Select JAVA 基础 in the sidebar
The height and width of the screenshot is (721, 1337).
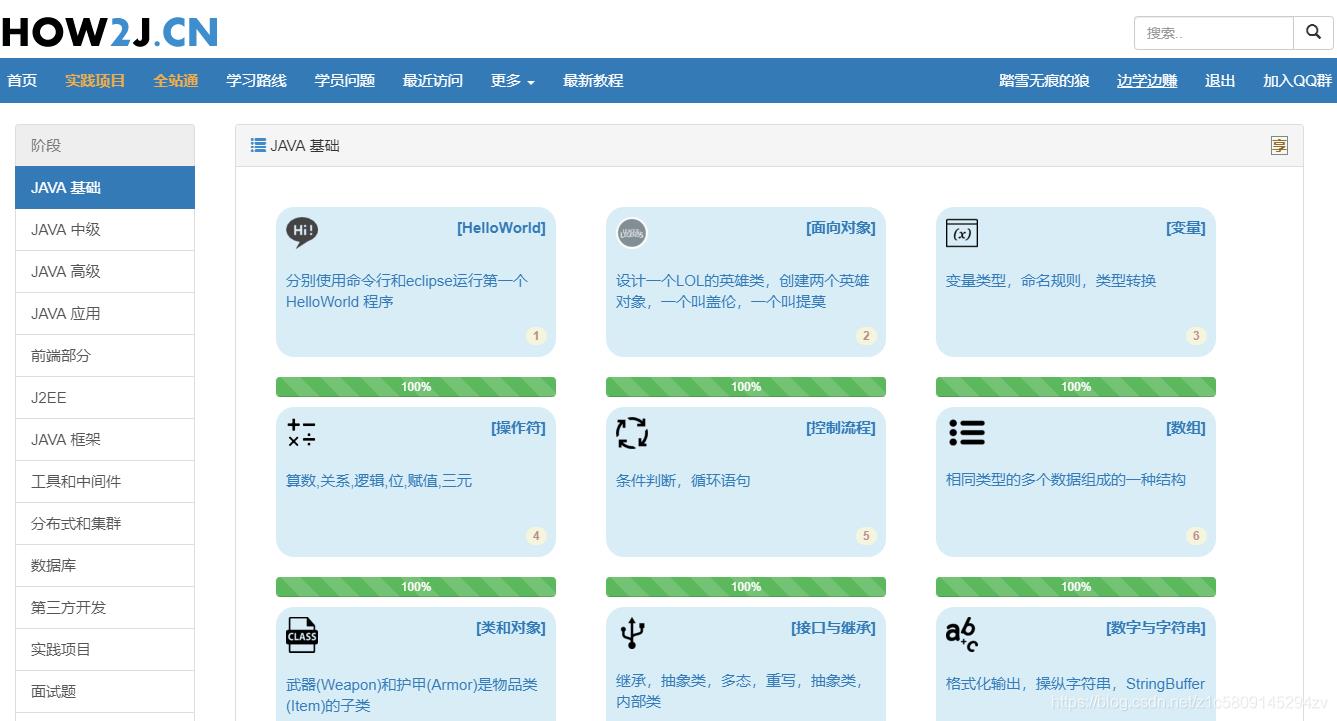pos(105,187)
